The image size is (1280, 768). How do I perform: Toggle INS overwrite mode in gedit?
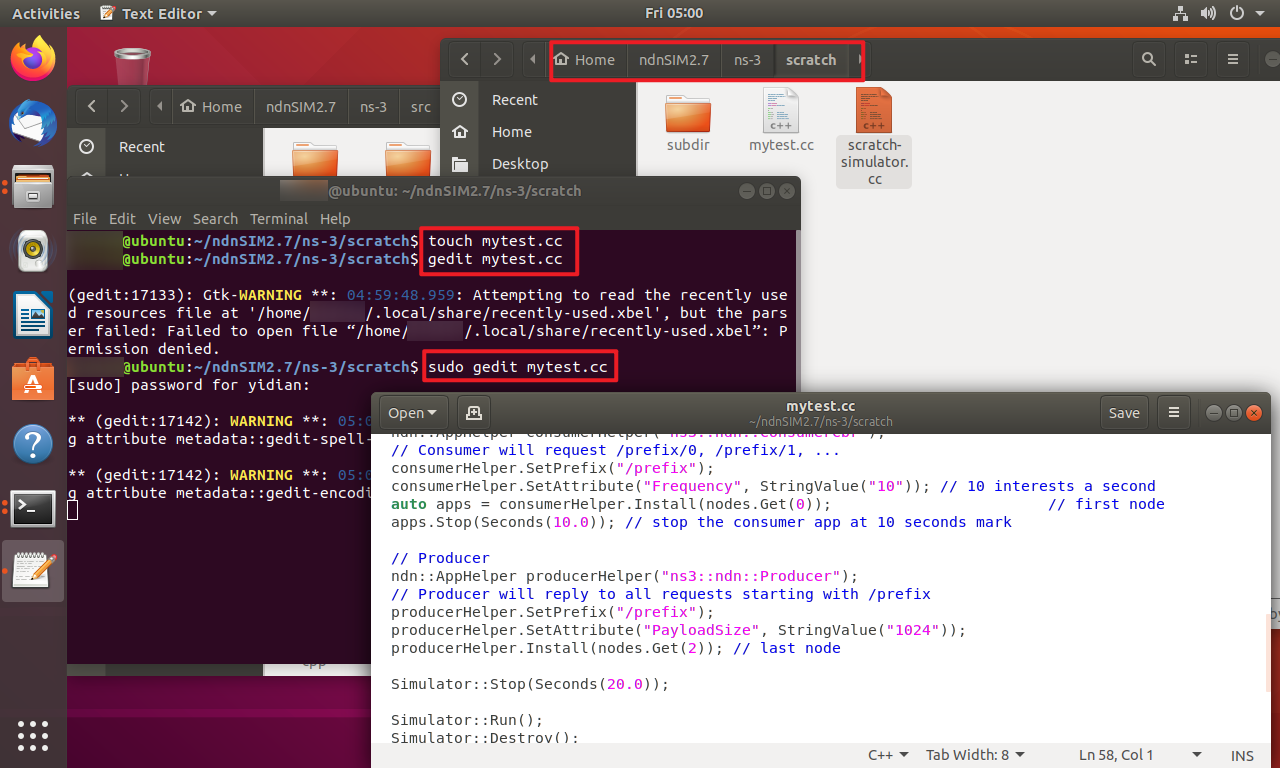(x=1242, y=755)
